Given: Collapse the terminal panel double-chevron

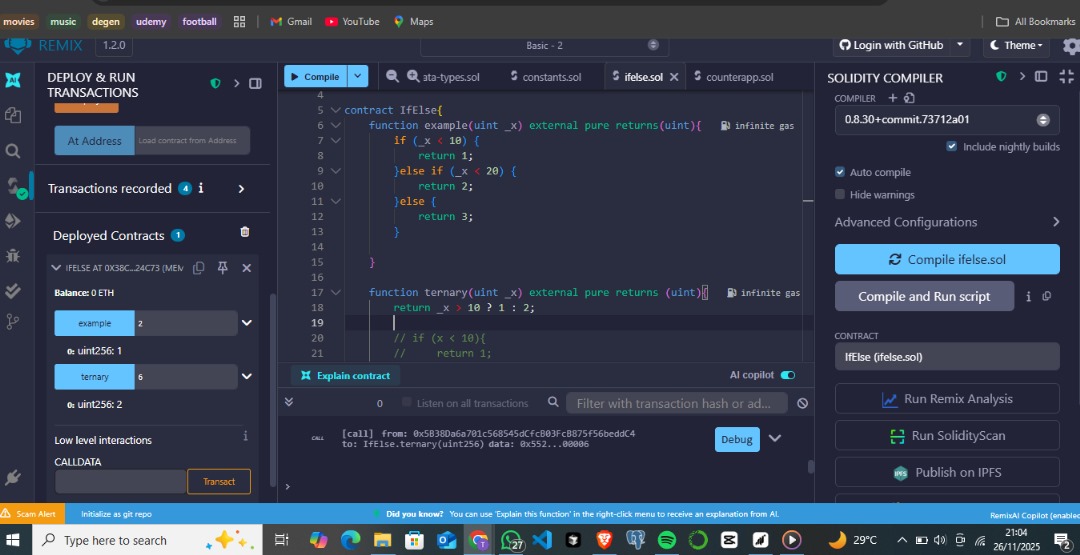Looking at the screenshot, I should (x=289, y=401).
